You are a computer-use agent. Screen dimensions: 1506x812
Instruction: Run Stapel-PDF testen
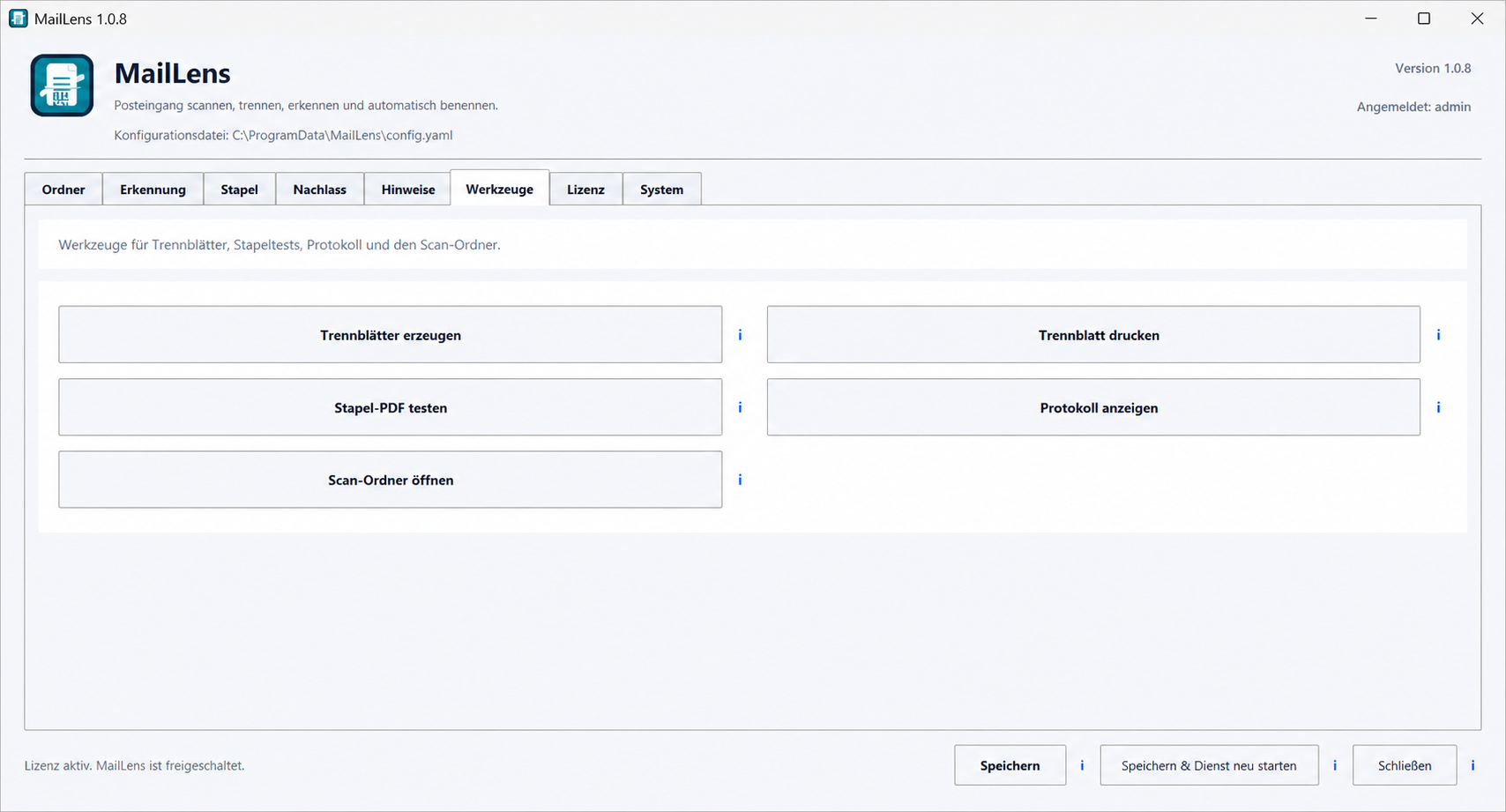391,407
